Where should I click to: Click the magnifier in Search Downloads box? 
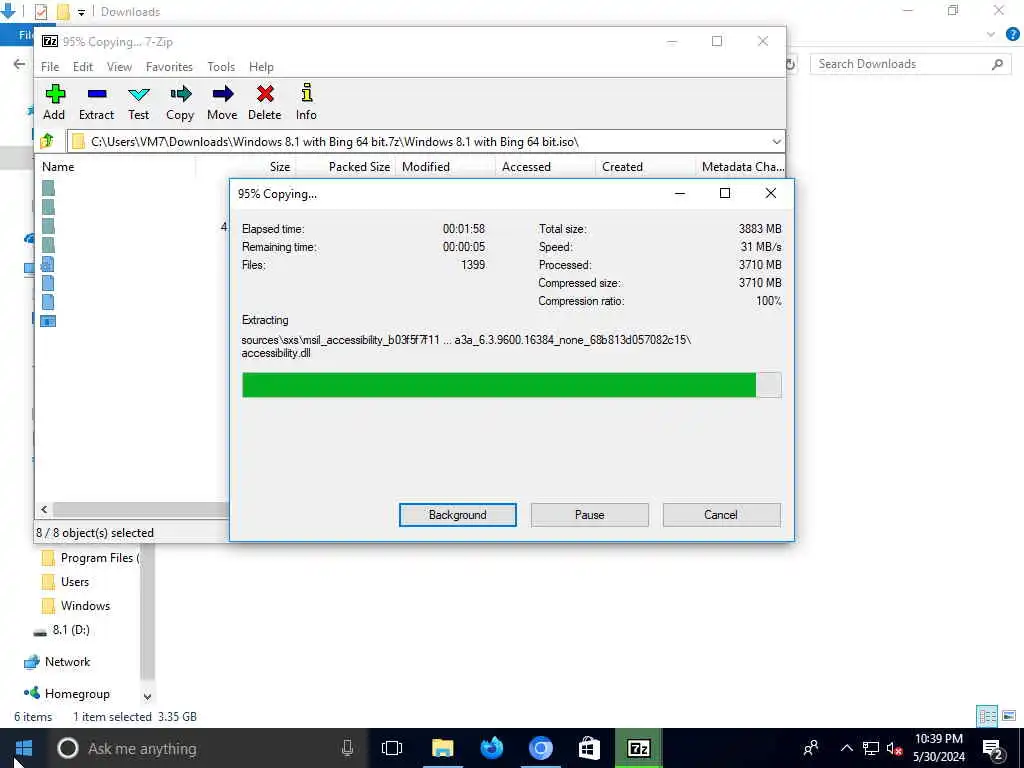pyautogui.click(x=997, y=64)
